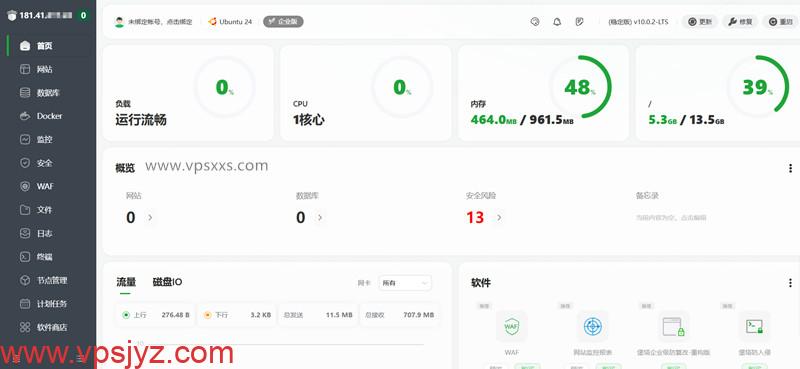Open the 概览 panel three-dot menu

point(790,168)
